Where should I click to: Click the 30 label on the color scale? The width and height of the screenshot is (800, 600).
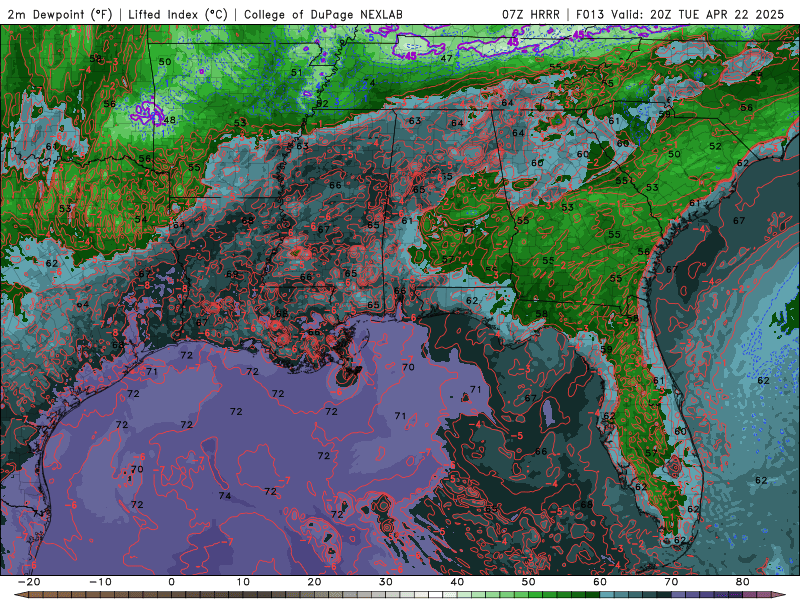point(386,582)
